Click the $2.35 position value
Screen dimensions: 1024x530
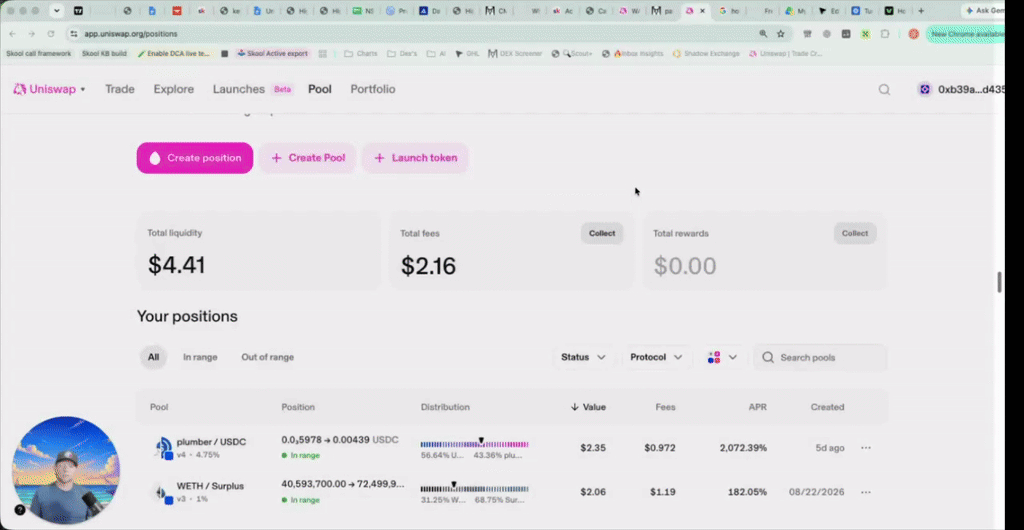[593, 448]
